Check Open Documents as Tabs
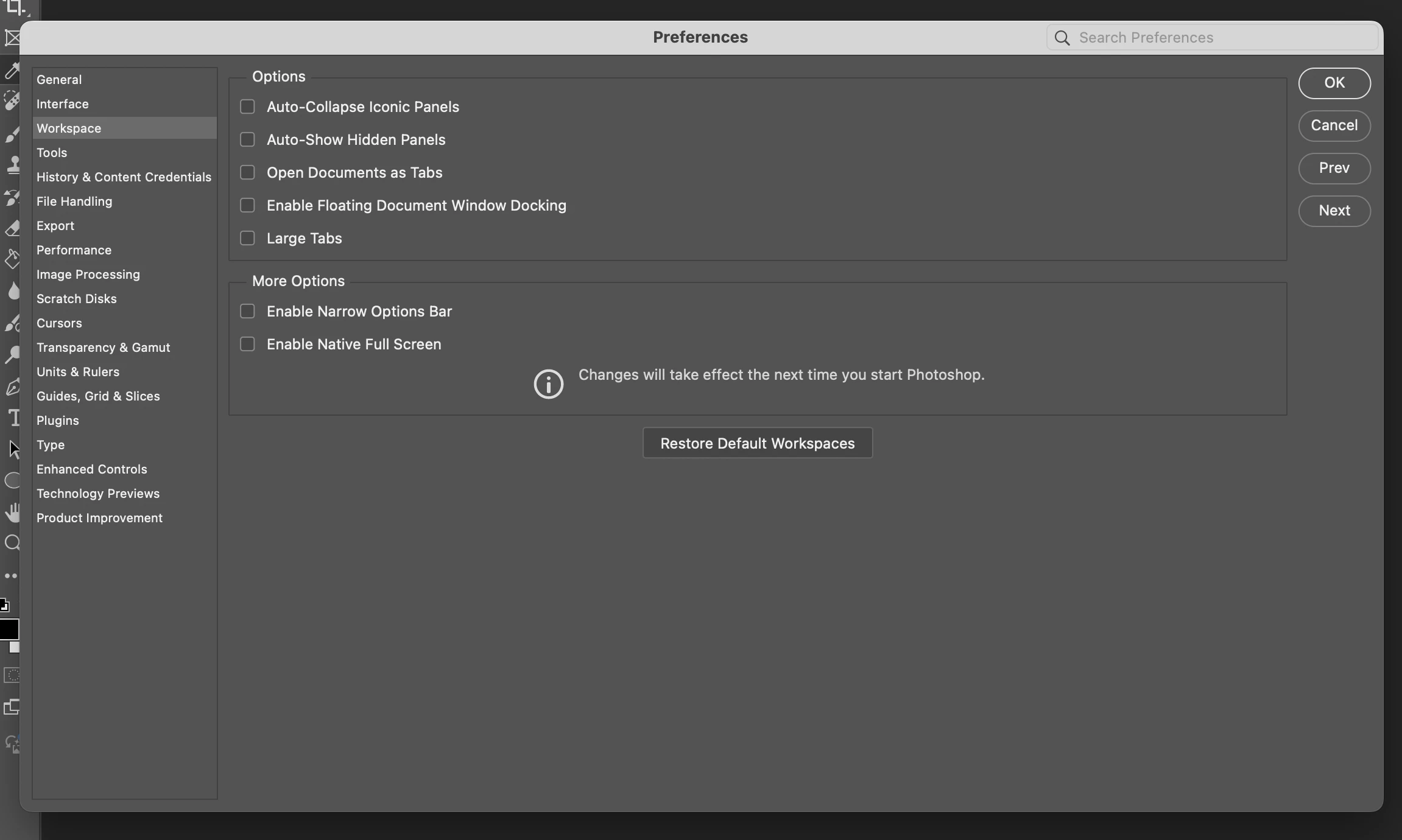This screenshot has width=1402, height=840. [247, 172]
